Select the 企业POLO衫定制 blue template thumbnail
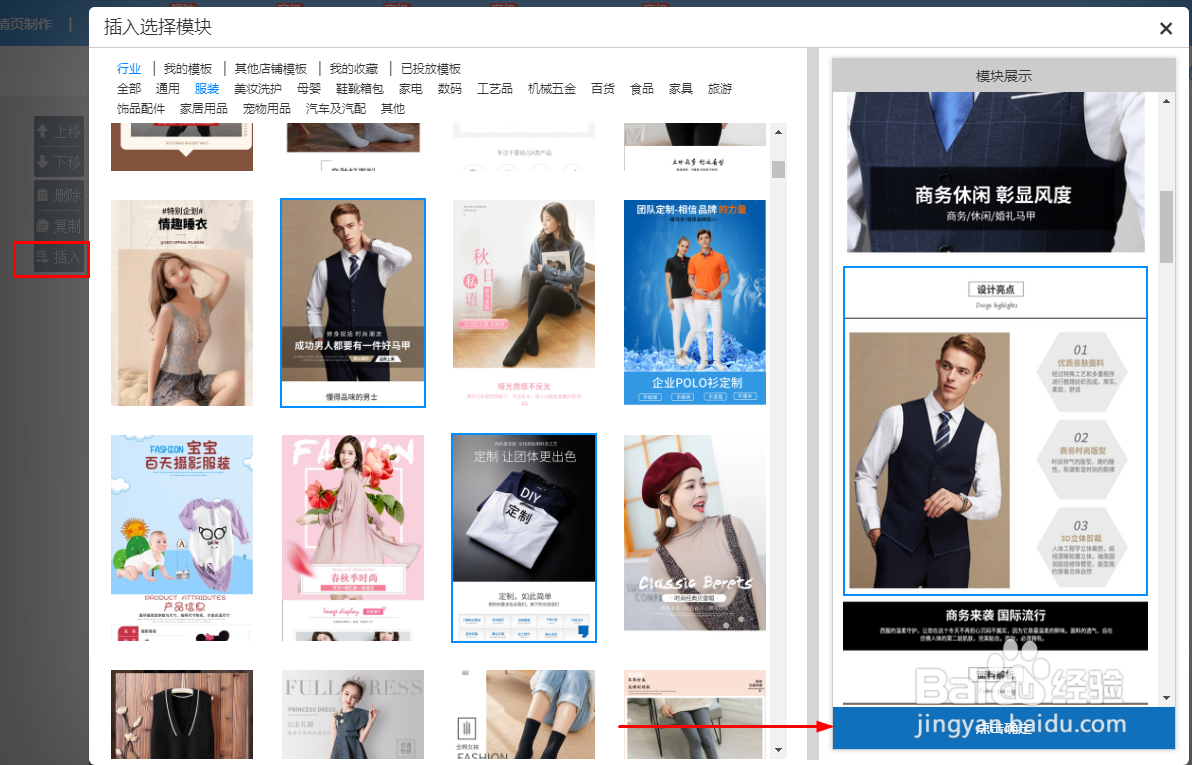The width and height of the screenshot is (1192, 765). pyautogui.click(x=694, y=300)
